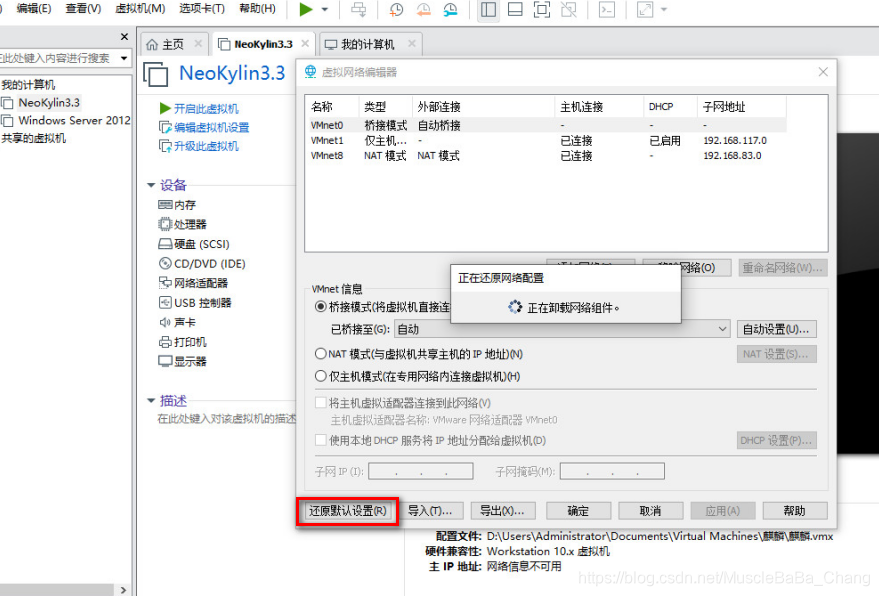Select the VMnet8 row in network table
879x596 pixels.
547,156
